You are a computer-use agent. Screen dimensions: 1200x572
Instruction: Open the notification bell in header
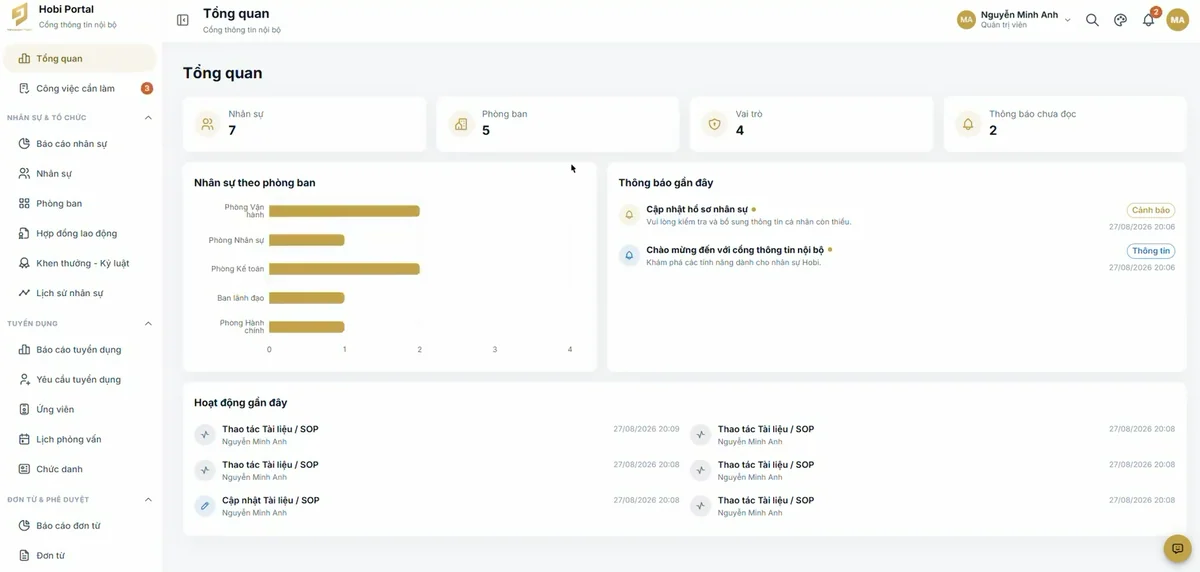(1148, 20)
